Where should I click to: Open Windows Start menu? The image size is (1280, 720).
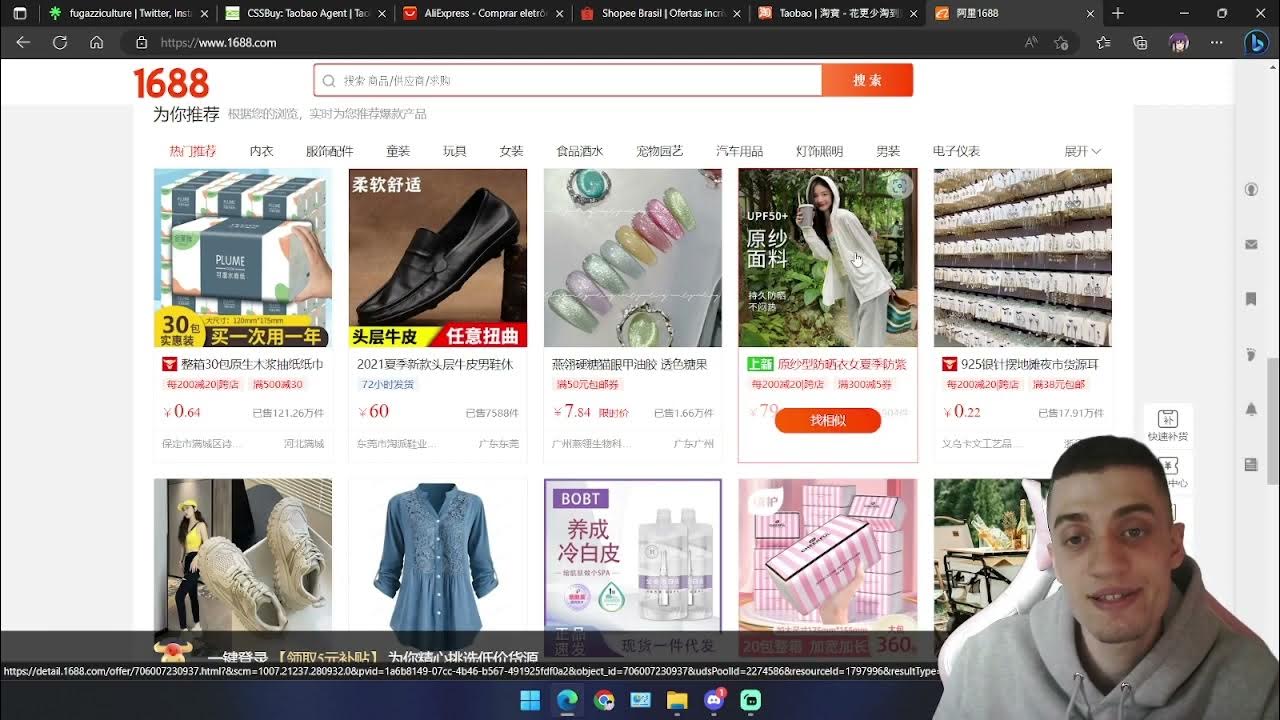point(530,700)
